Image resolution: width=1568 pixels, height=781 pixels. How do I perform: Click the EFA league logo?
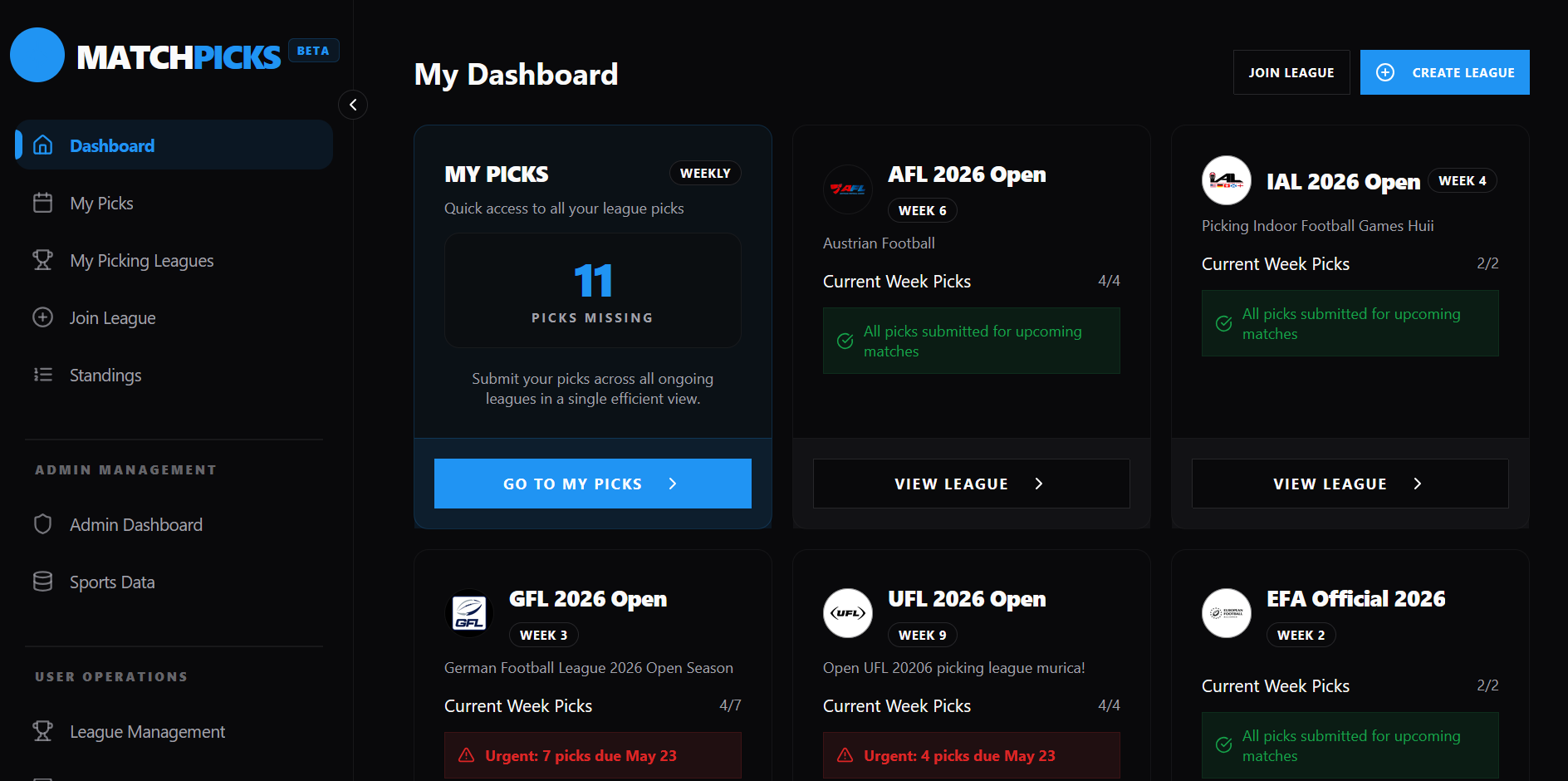coord(1227,613)
